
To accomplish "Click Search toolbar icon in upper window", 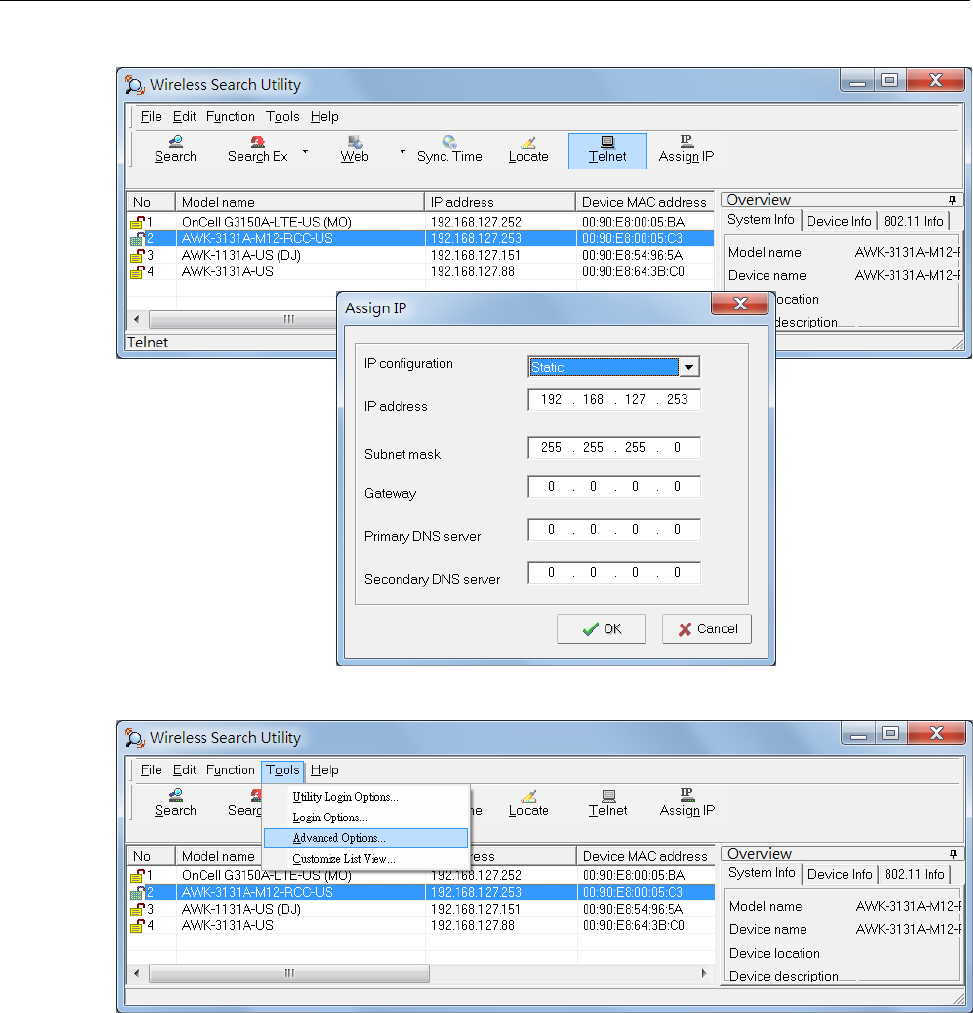I will pyautogui.click(x=175, y=151).
